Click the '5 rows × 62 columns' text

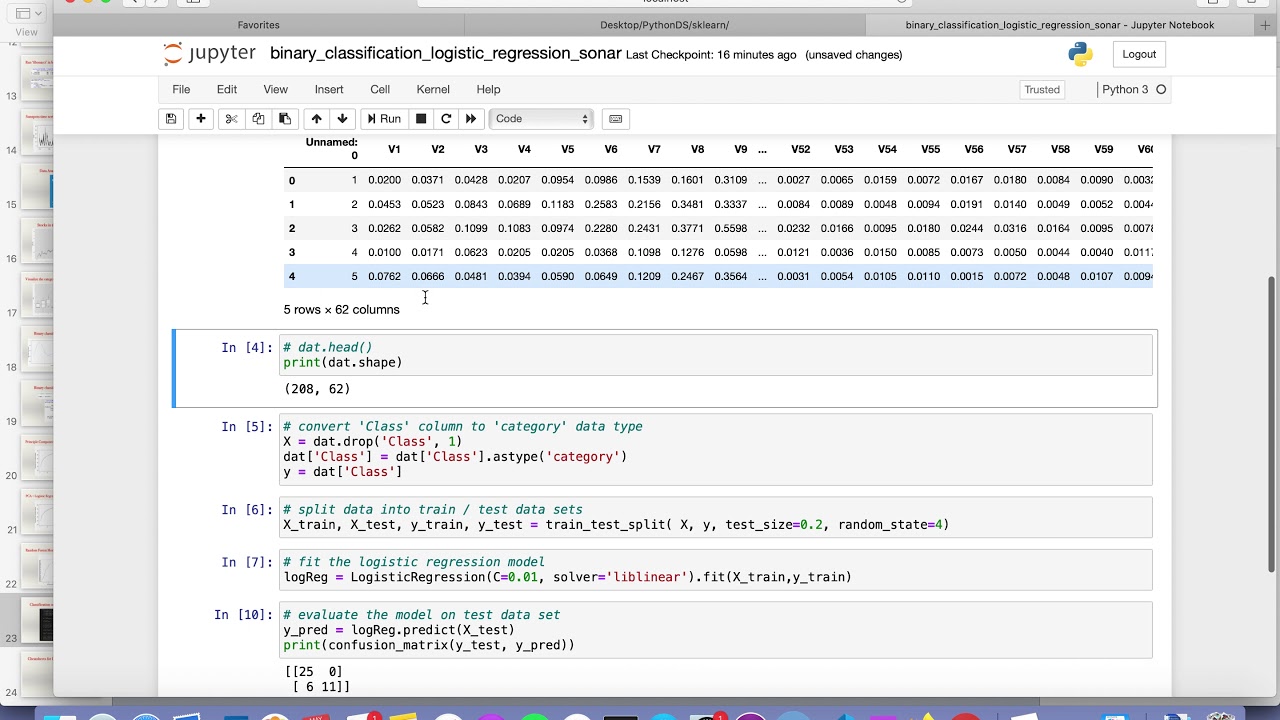click(x=341, y=310)
